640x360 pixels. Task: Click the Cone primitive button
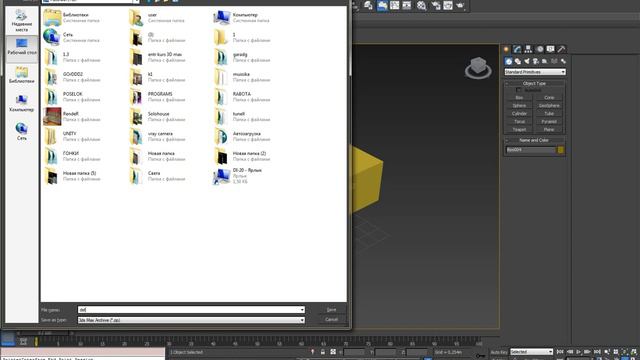[549, 98]
